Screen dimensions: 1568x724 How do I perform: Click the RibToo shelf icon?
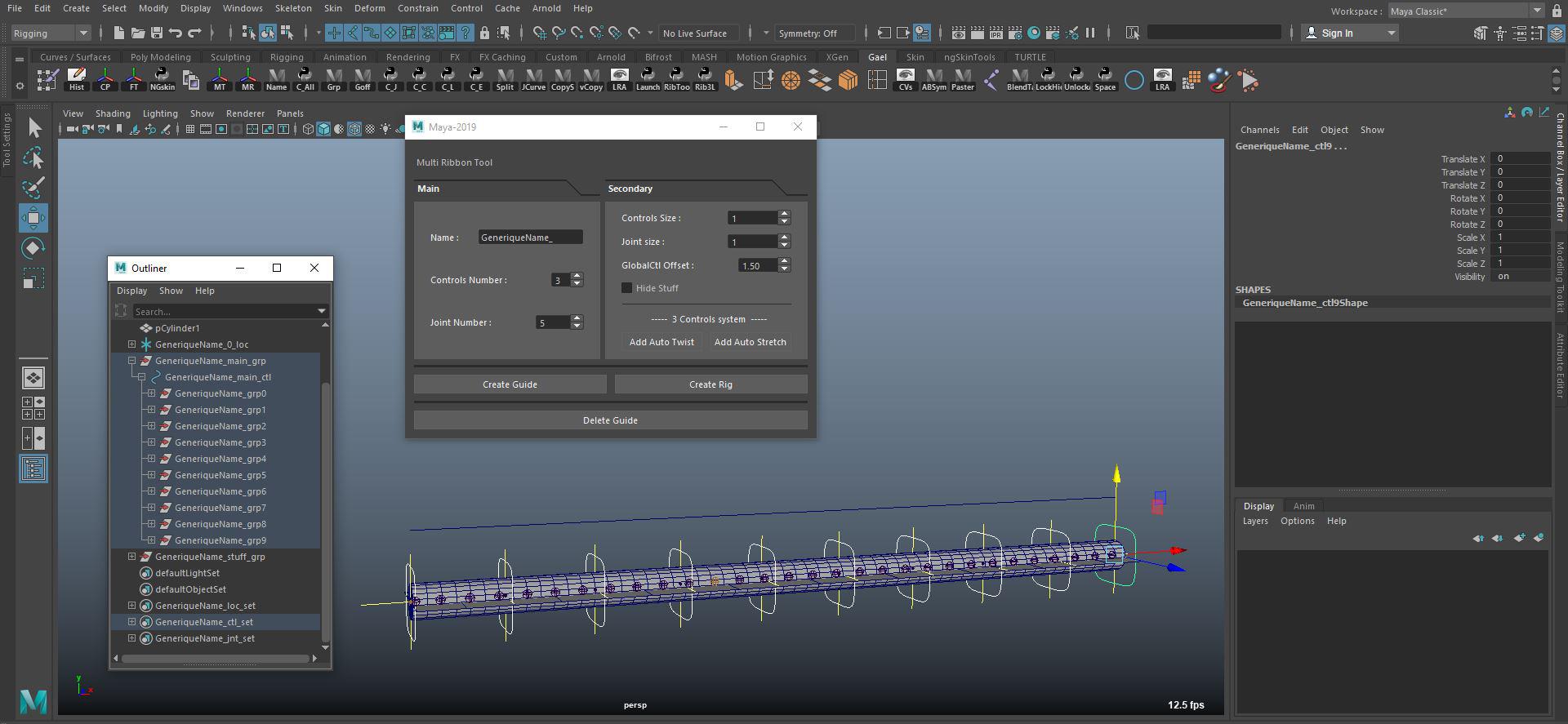(676, 80)
